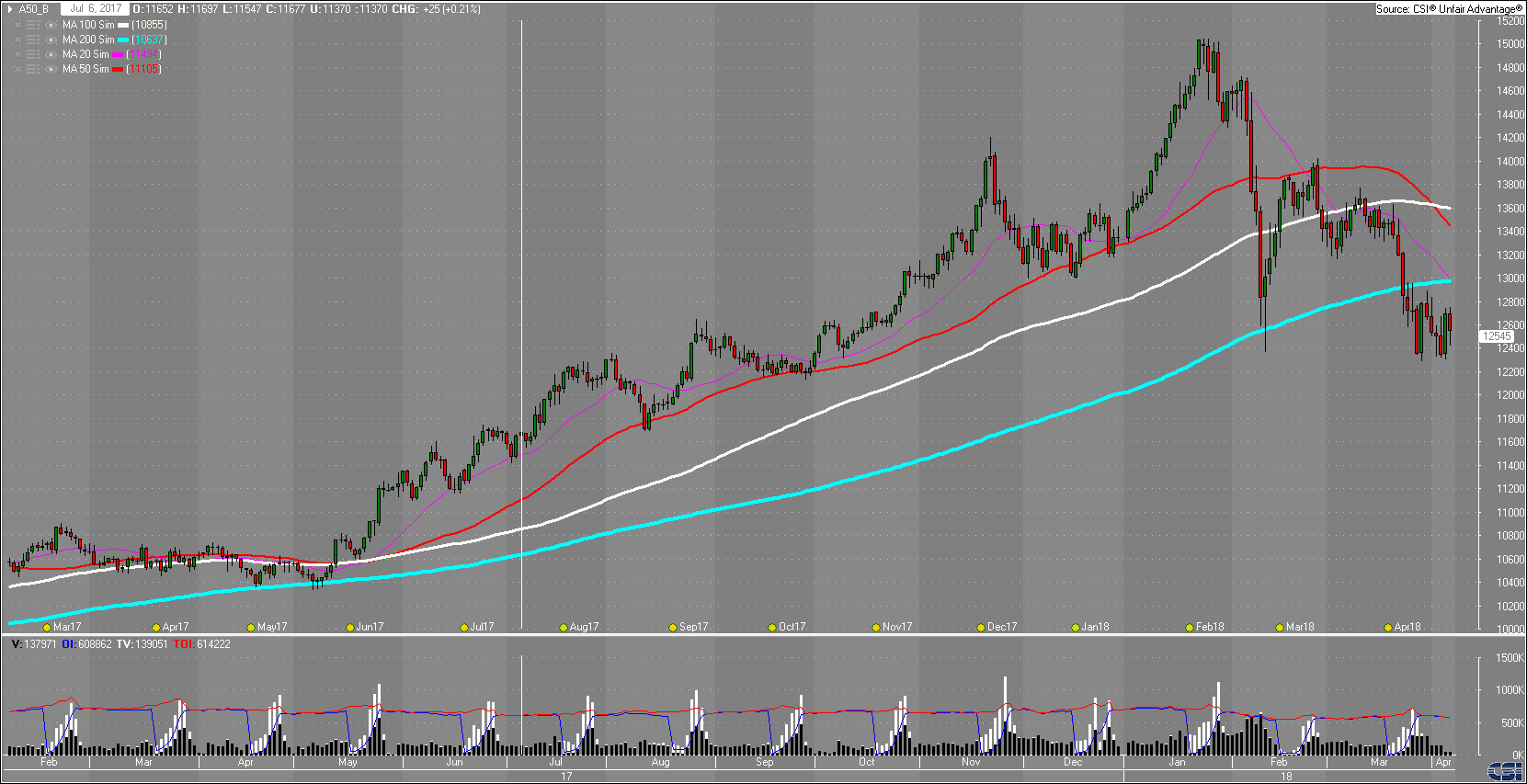Click the 1000K volume axis label
Viewport: 1527px width, 784px height.
[x=1510, y=690]
